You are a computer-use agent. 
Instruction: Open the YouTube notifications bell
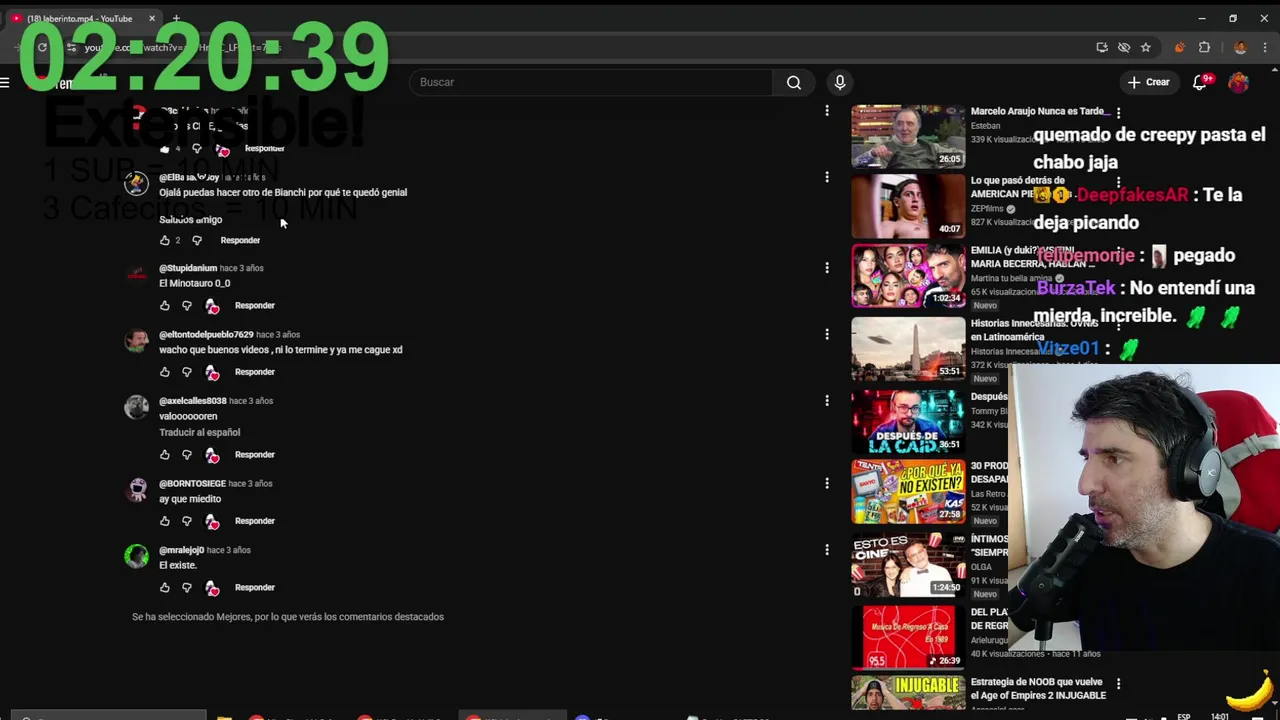coord(1200,82)
